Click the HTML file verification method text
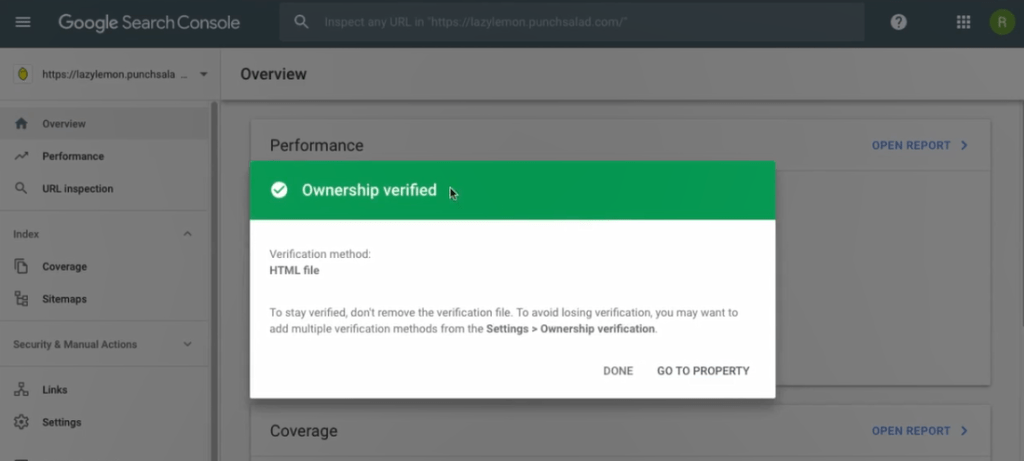This screenshot has height=461, width=1024. 295,270
